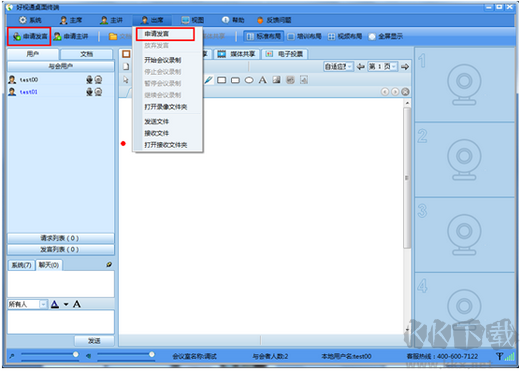Switch to the 媒体共享 tab
The width and height of the screenshot is (520, 371).
(x=236, y=54)
